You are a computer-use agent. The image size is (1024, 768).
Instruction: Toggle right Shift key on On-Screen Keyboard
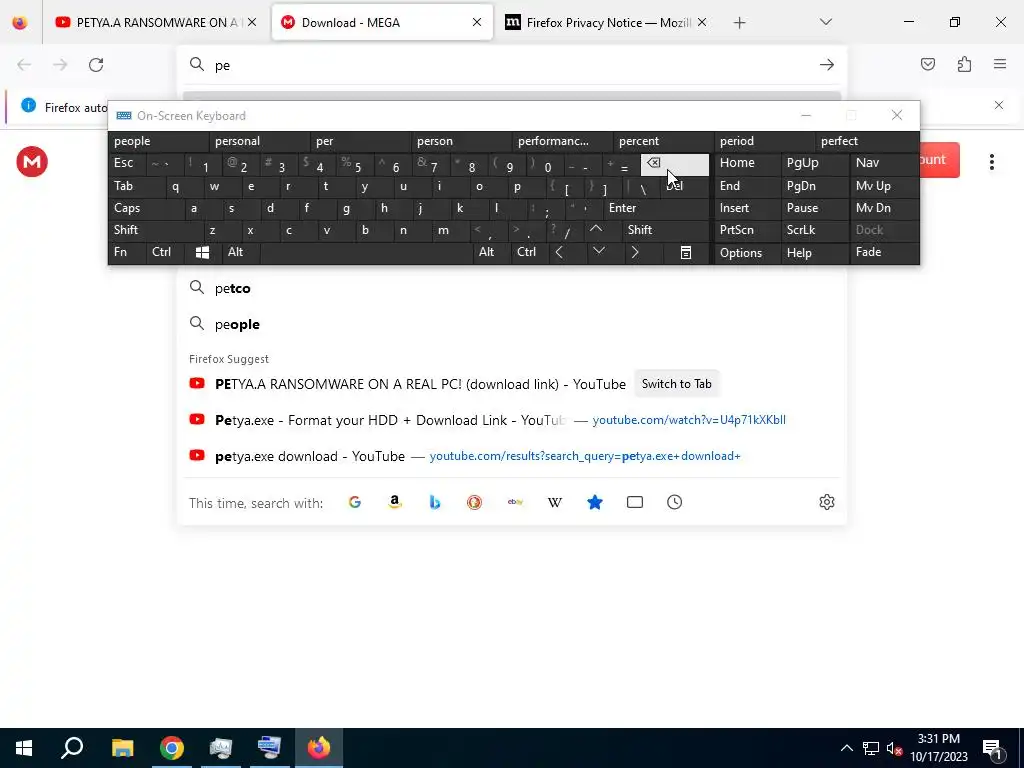666,230
